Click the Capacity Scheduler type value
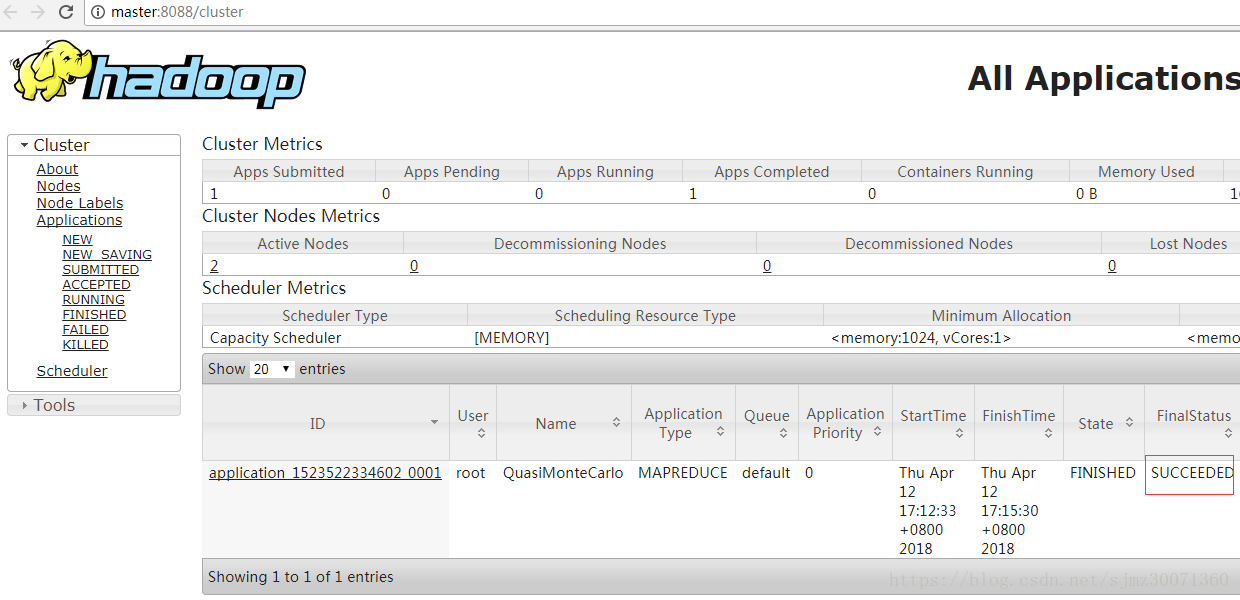Viewport: 1240px width, 600px height. tap(276, 338)
